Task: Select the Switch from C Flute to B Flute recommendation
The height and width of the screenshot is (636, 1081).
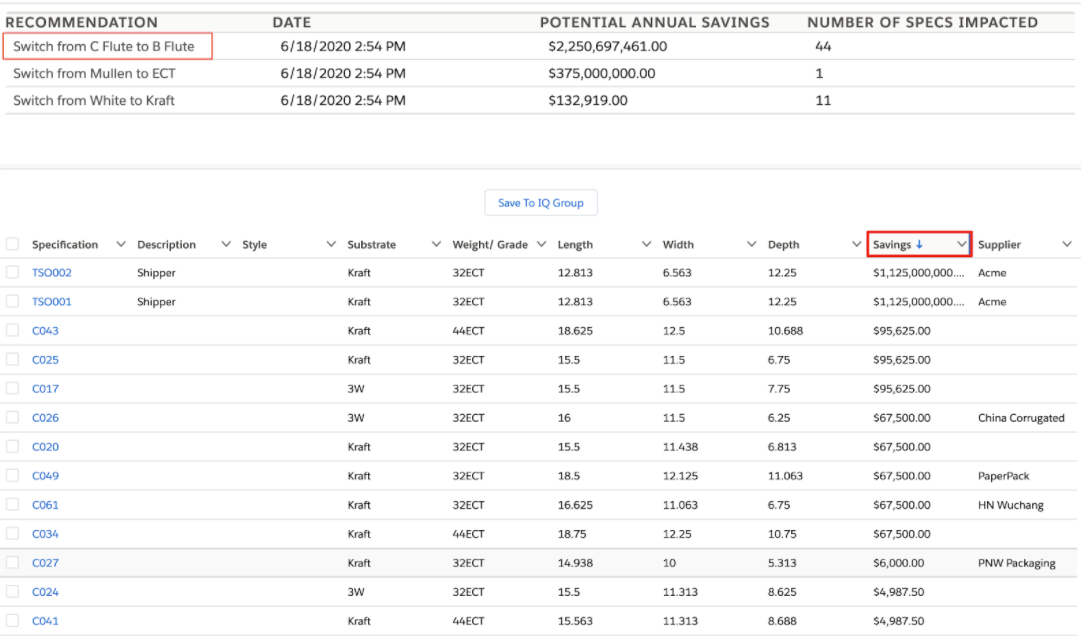Action: click(x=104, y=47)
